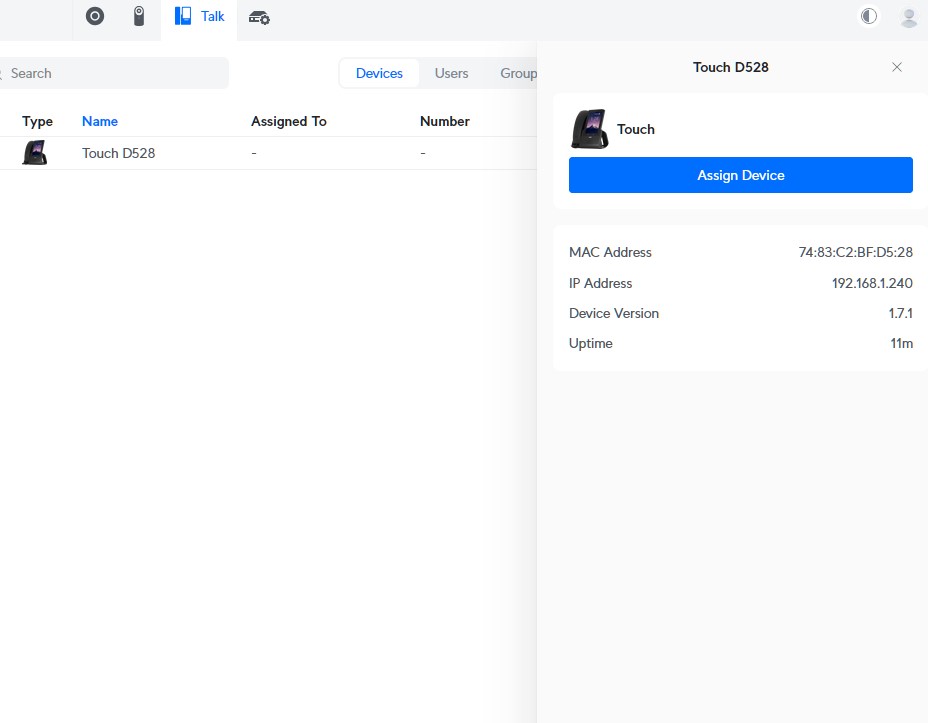Close the Touch D528 details panel
928x723 pixels.
(897, 67)
